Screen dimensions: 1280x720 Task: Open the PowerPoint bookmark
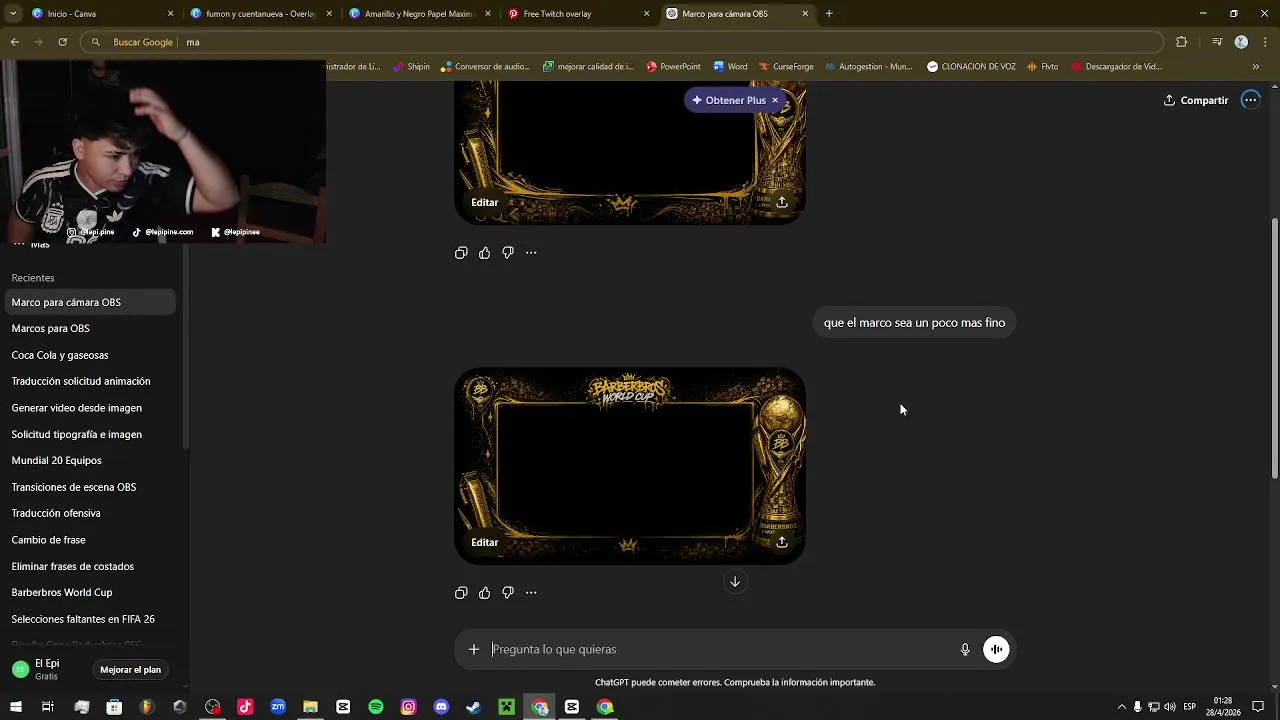[x=673, y=67]
